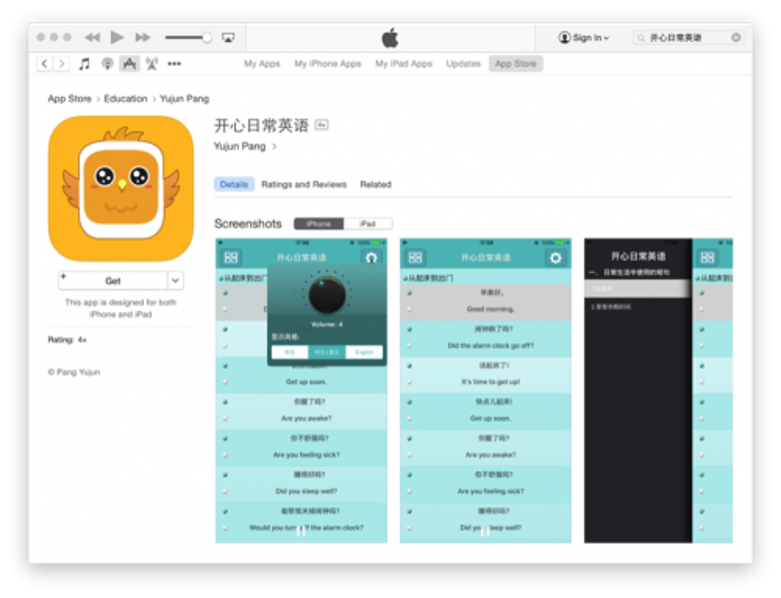
Task: Click 'Are you feeling sick?' in first screenshot
Action: (306, 455)
